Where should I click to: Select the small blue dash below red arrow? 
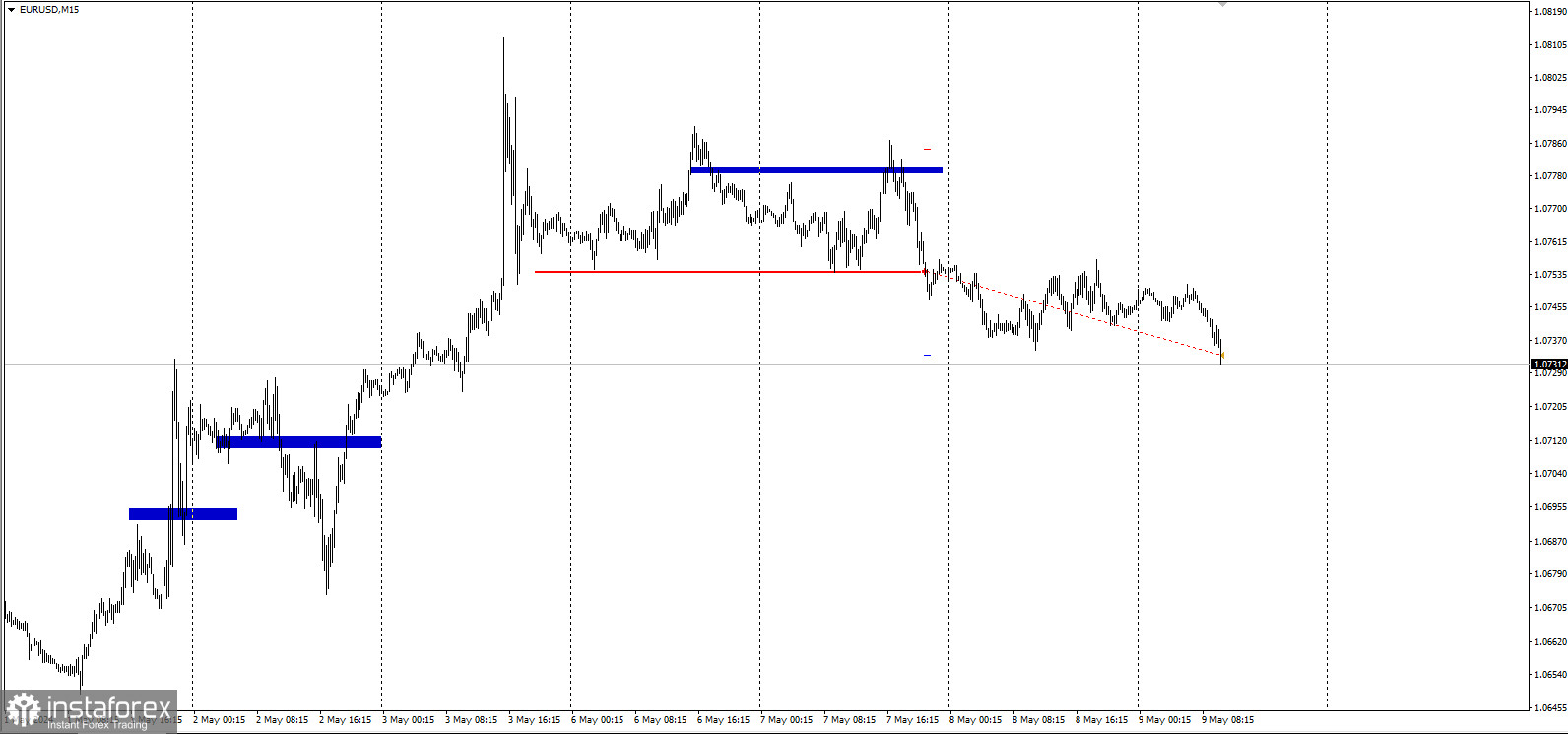[x=927, y=355]
